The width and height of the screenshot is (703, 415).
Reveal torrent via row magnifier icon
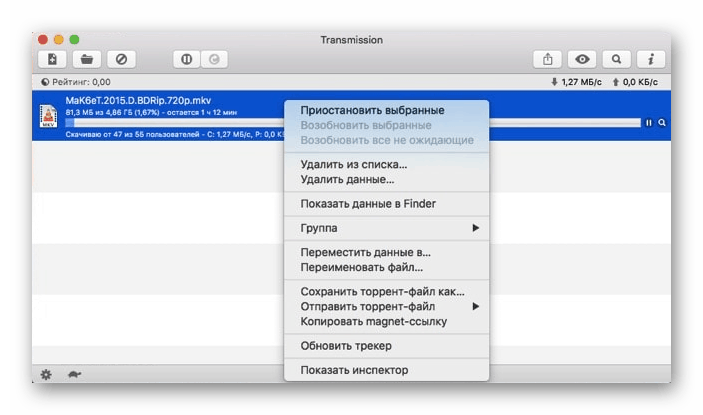[662, 123]
